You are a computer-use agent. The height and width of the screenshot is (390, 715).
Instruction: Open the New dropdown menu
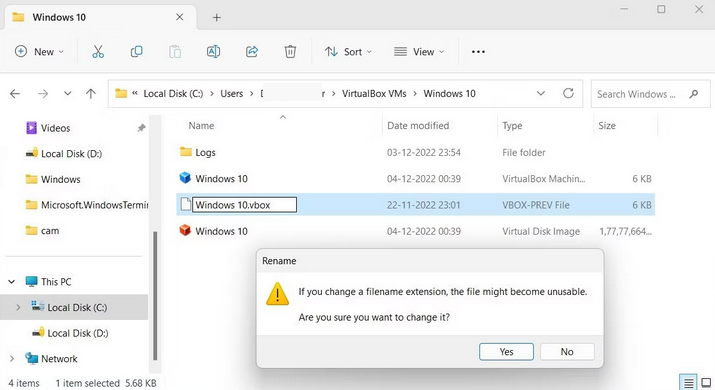tap(39, 52)
